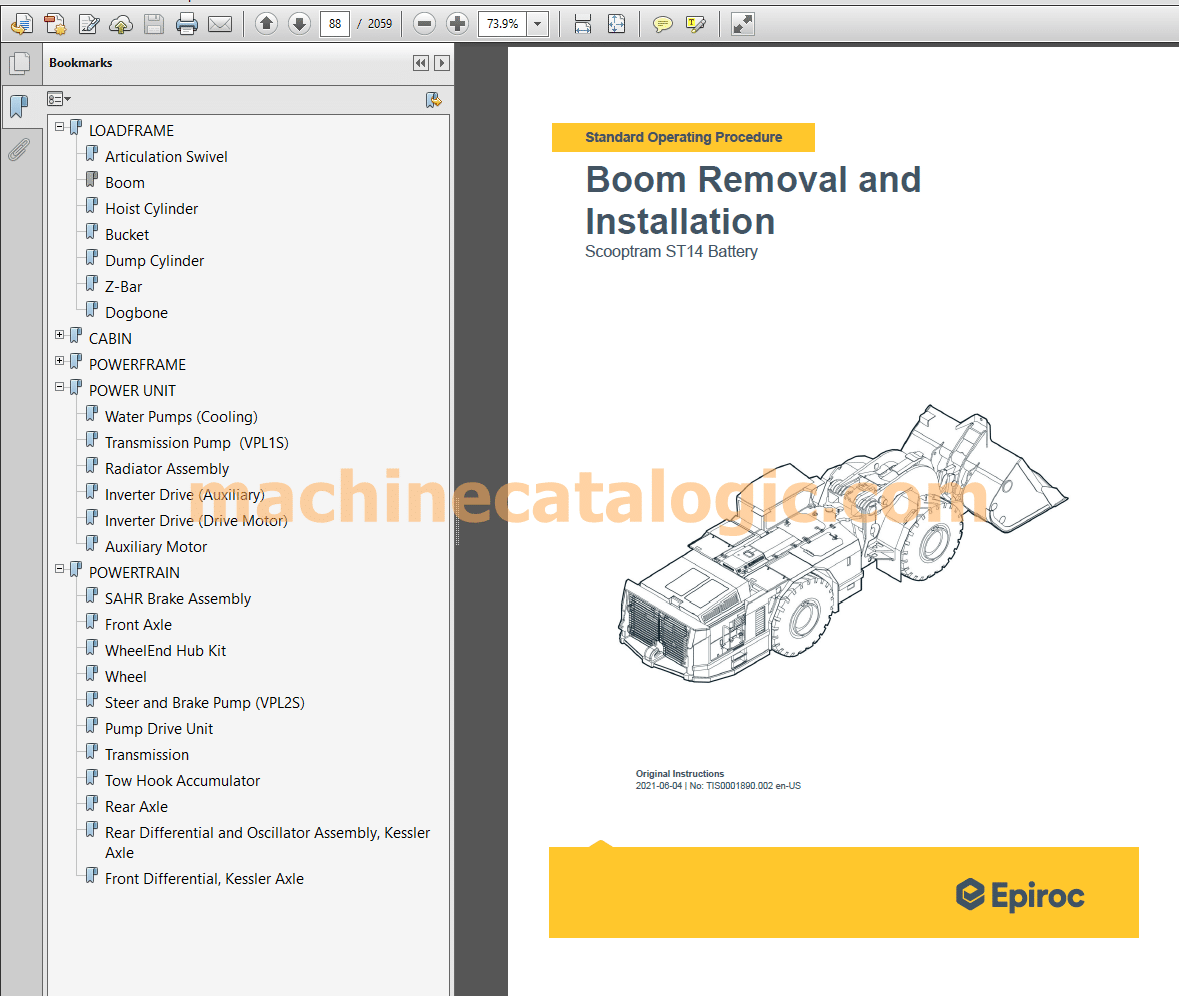
Task: Open the Articulation Swivel bookmark
Action: (165, 156)
